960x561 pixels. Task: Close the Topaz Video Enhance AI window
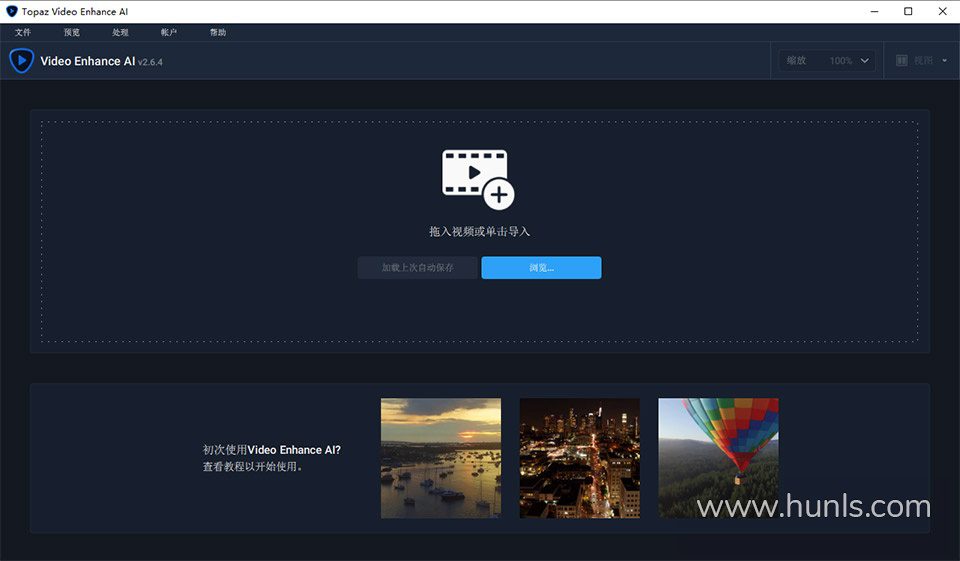point(942,11)
